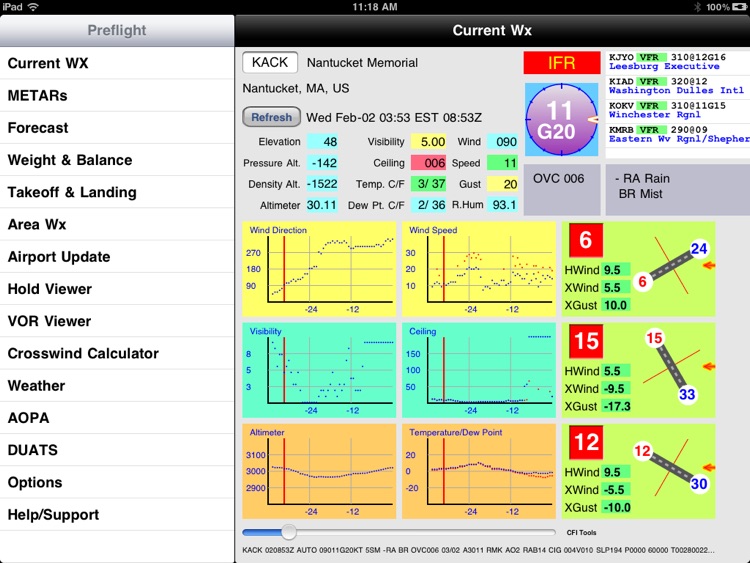Select Forecast menu row
This screenshot has height=563, width=750.
(x=117, y=128)
